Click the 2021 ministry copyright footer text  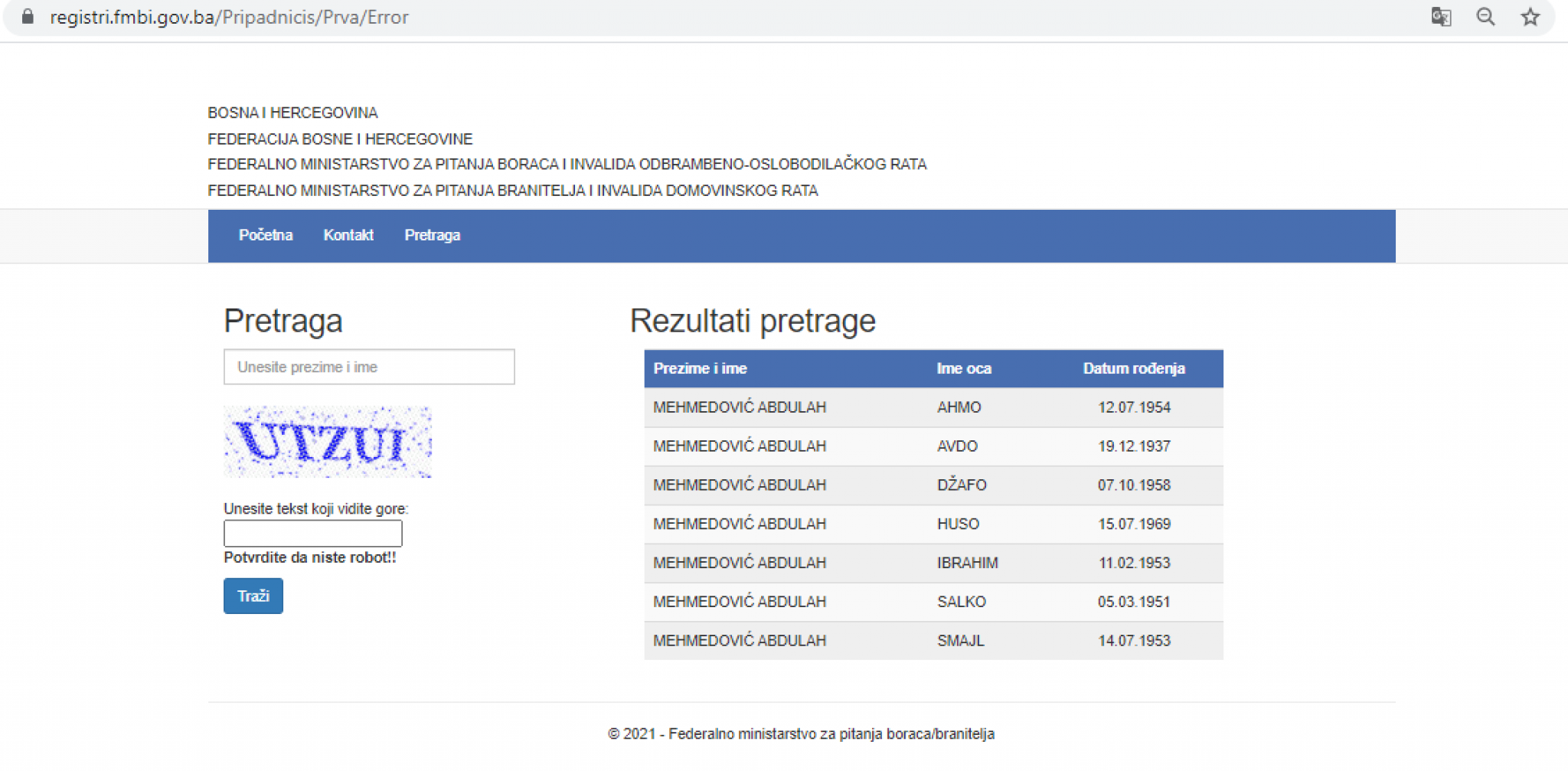pyautogui.click(x=800, y=733)
